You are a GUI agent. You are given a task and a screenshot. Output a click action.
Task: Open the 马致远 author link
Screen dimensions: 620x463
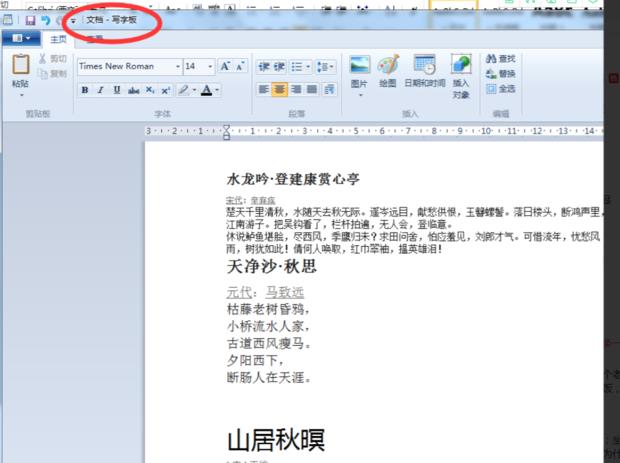point(284,292)
